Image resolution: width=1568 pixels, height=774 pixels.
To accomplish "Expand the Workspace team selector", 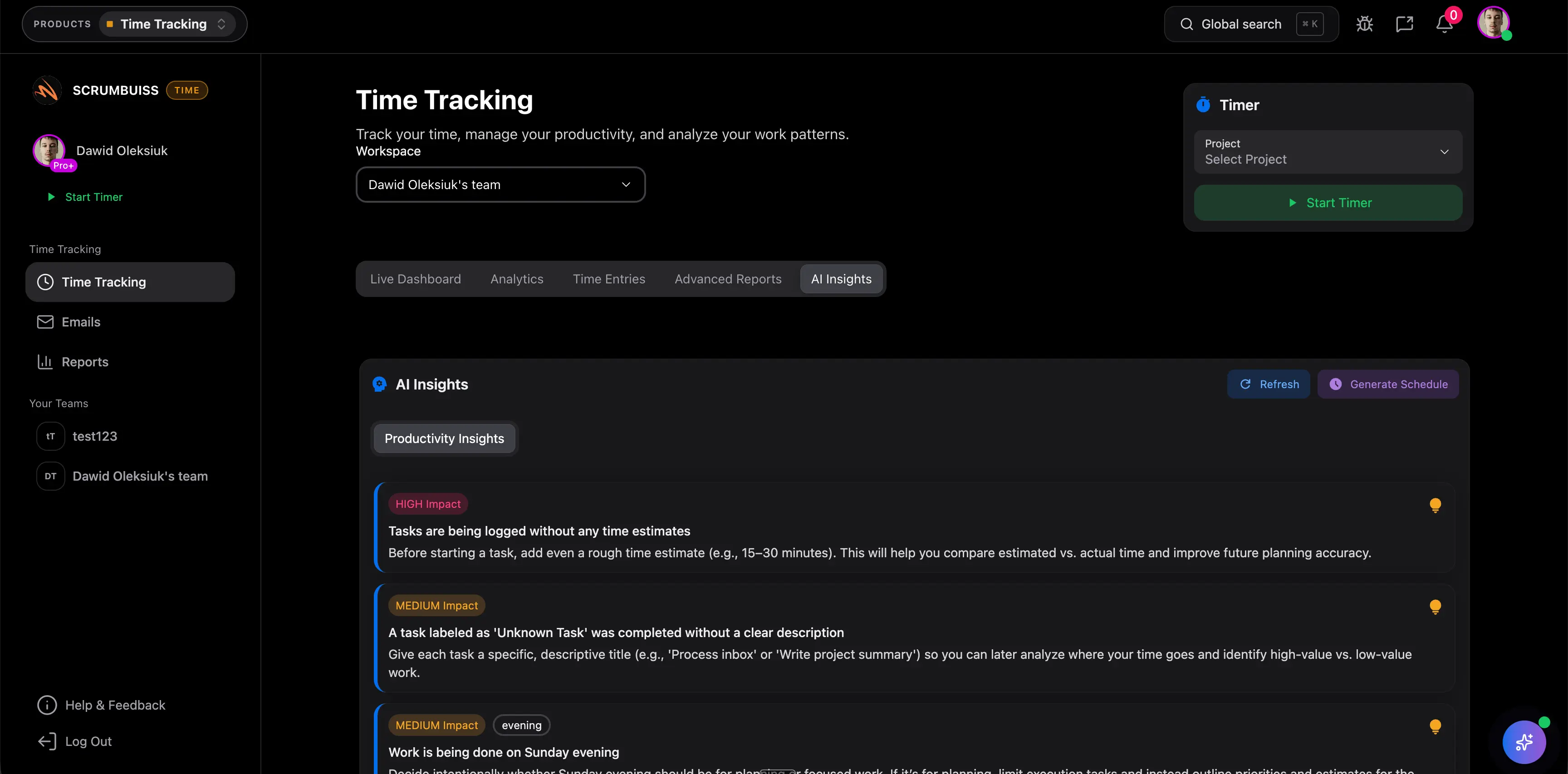I will click(x=500, y=185).
